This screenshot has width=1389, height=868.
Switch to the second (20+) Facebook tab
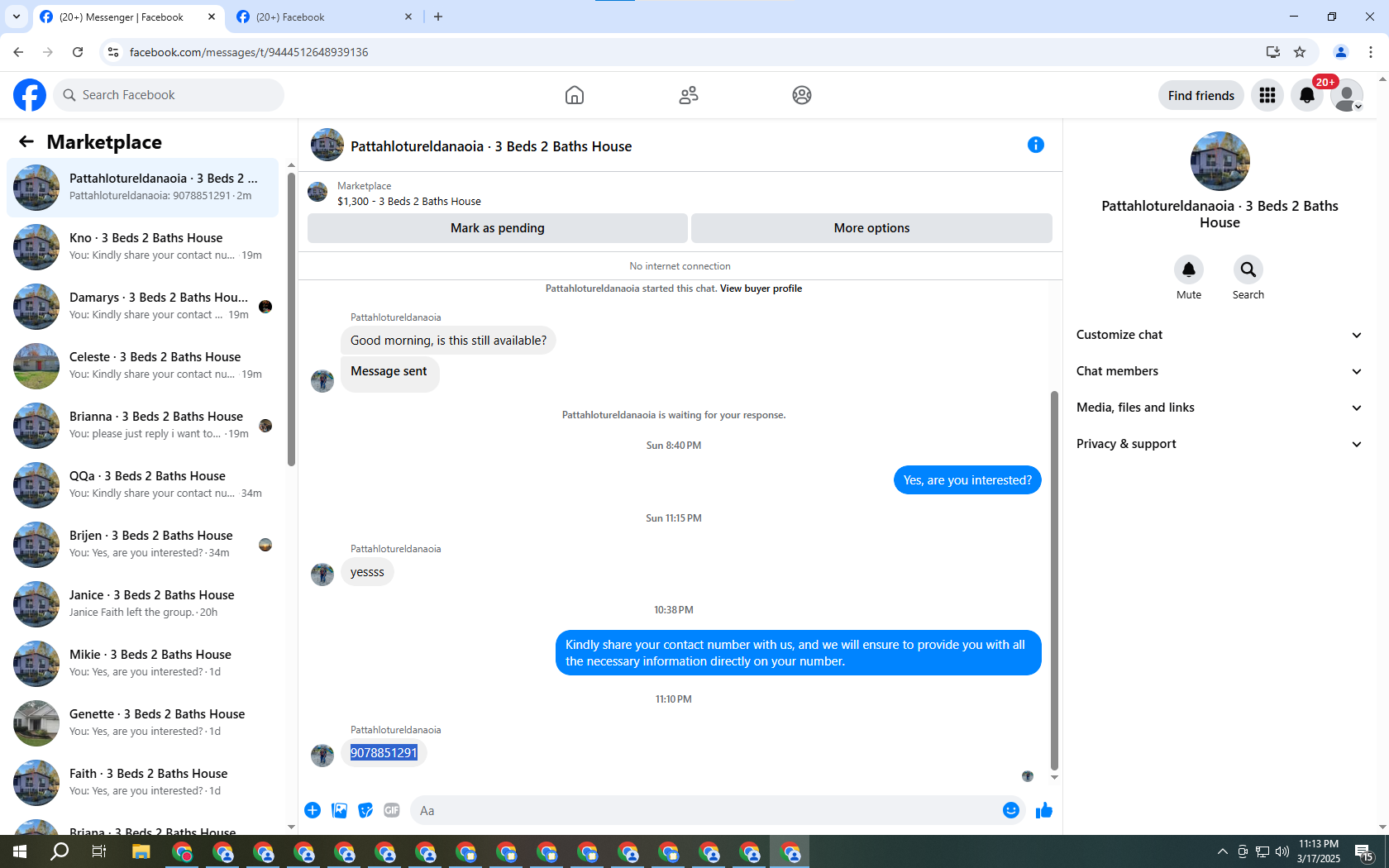326,17
